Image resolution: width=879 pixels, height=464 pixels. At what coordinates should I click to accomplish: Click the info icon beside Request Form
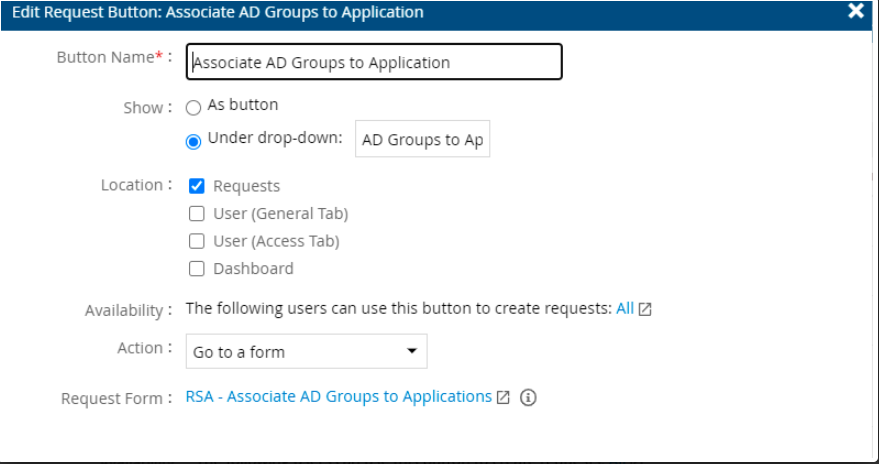pos(528,398)
